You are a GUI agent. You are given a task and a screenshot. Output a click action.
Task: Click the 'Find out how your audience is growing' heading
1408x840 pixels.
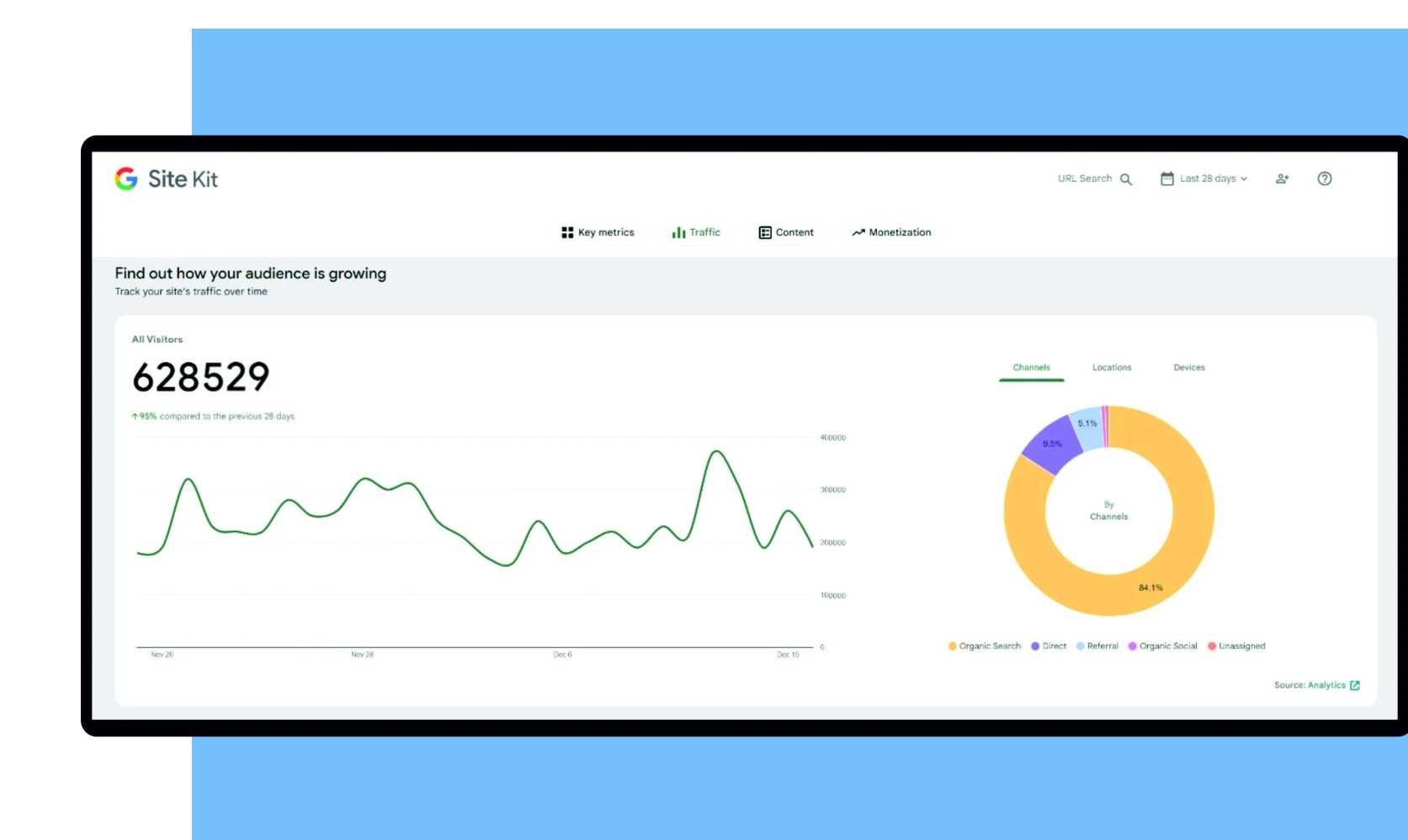(251, 274)
